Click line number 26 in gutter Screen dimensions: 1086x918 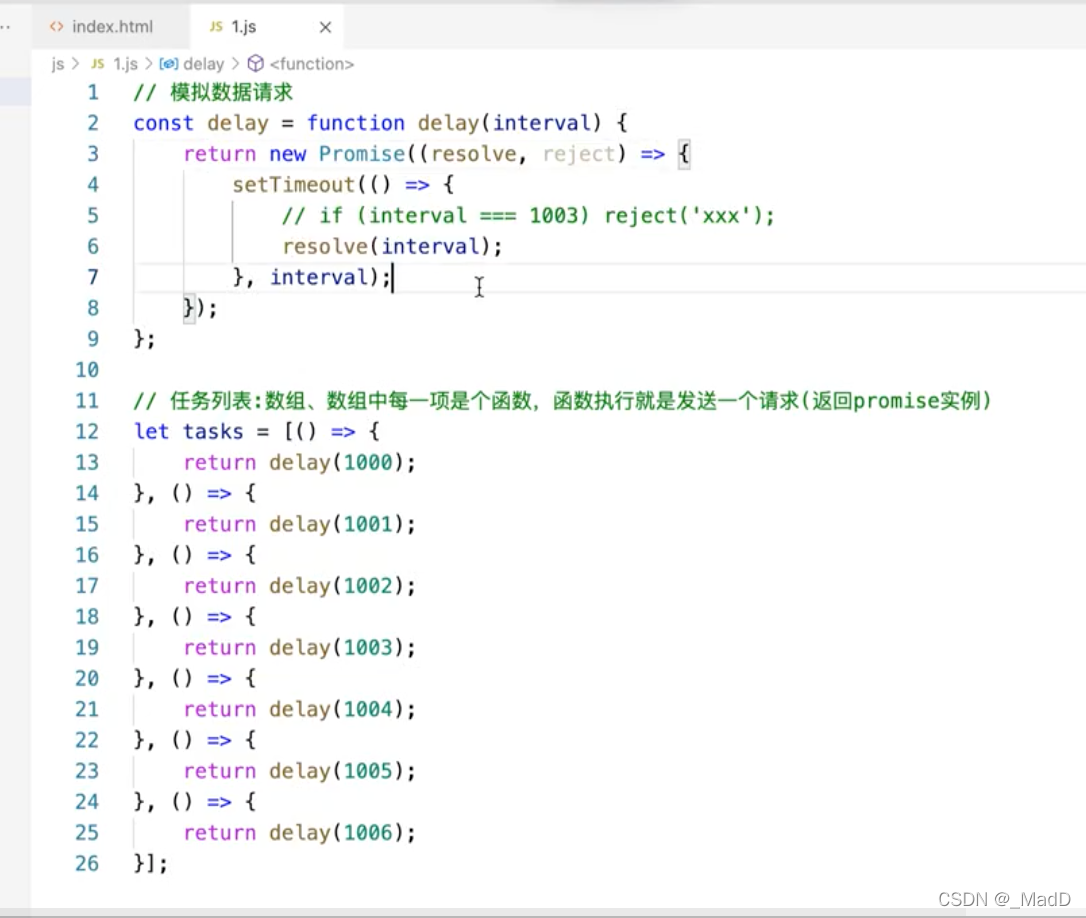pos(87,863)
